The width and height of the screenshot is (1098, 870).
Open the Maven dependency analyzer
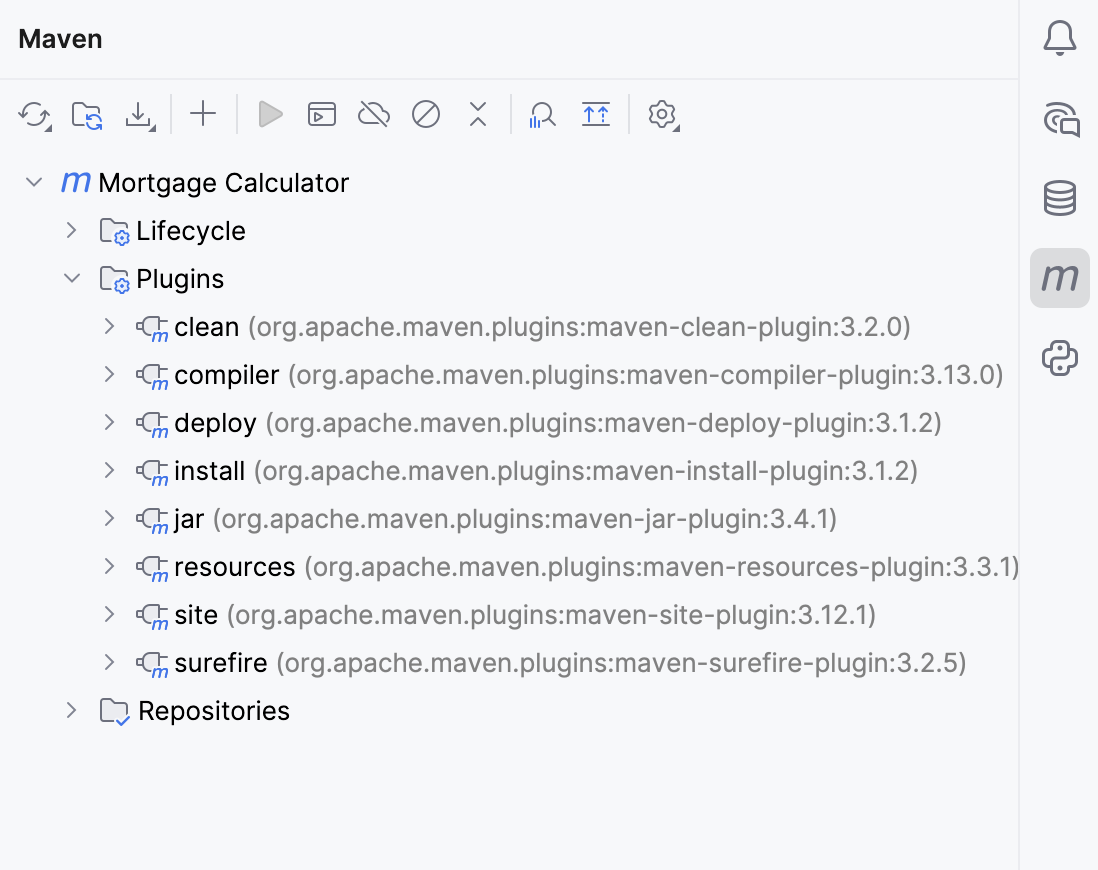pyautogui.click(x=542, y=114)
